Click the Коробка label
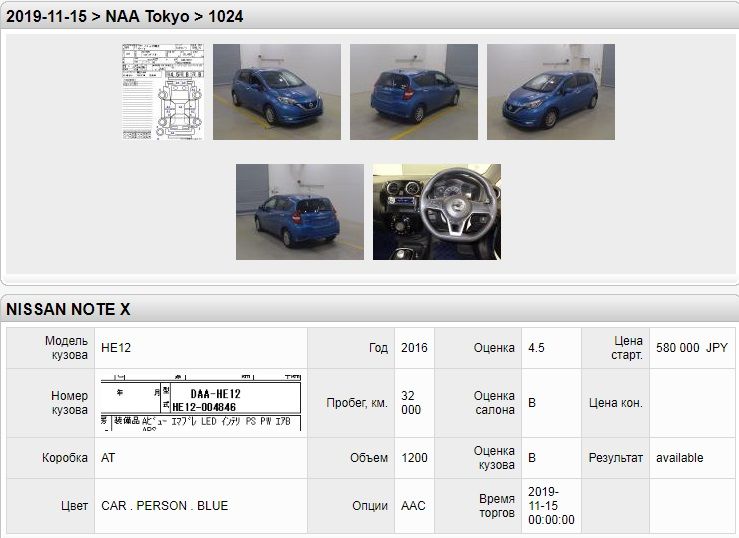The image size is (739, 538). 65,457
